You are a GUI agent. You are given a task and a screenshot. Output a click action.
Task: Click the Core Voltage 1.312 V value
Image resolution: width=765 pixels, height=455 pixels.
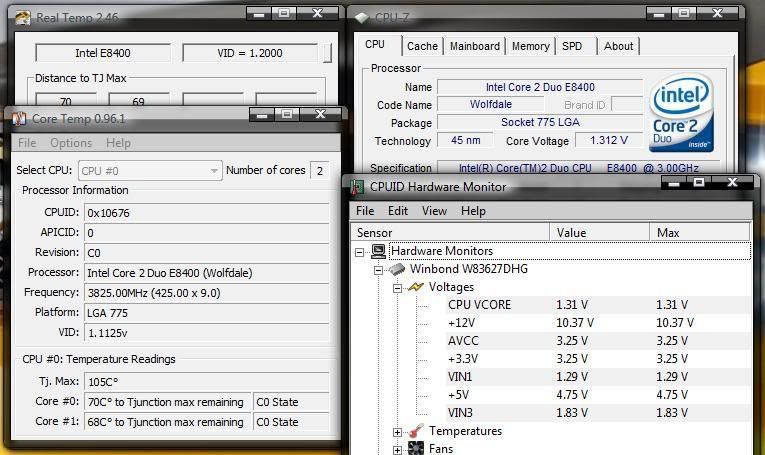(x=609, y=140)
